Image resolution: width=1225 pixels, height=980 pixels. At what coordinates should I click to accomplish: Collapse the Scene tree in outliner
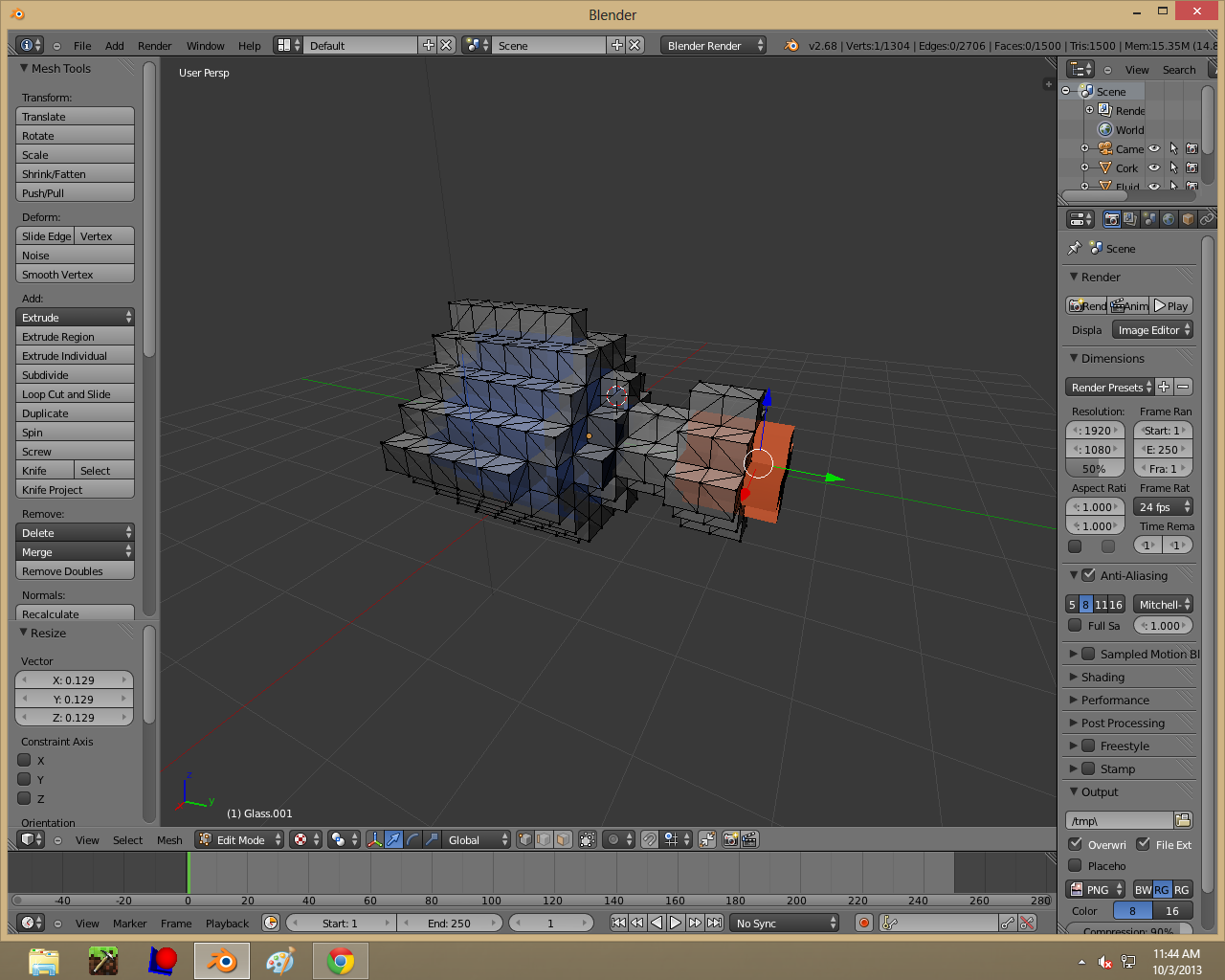1066,91
